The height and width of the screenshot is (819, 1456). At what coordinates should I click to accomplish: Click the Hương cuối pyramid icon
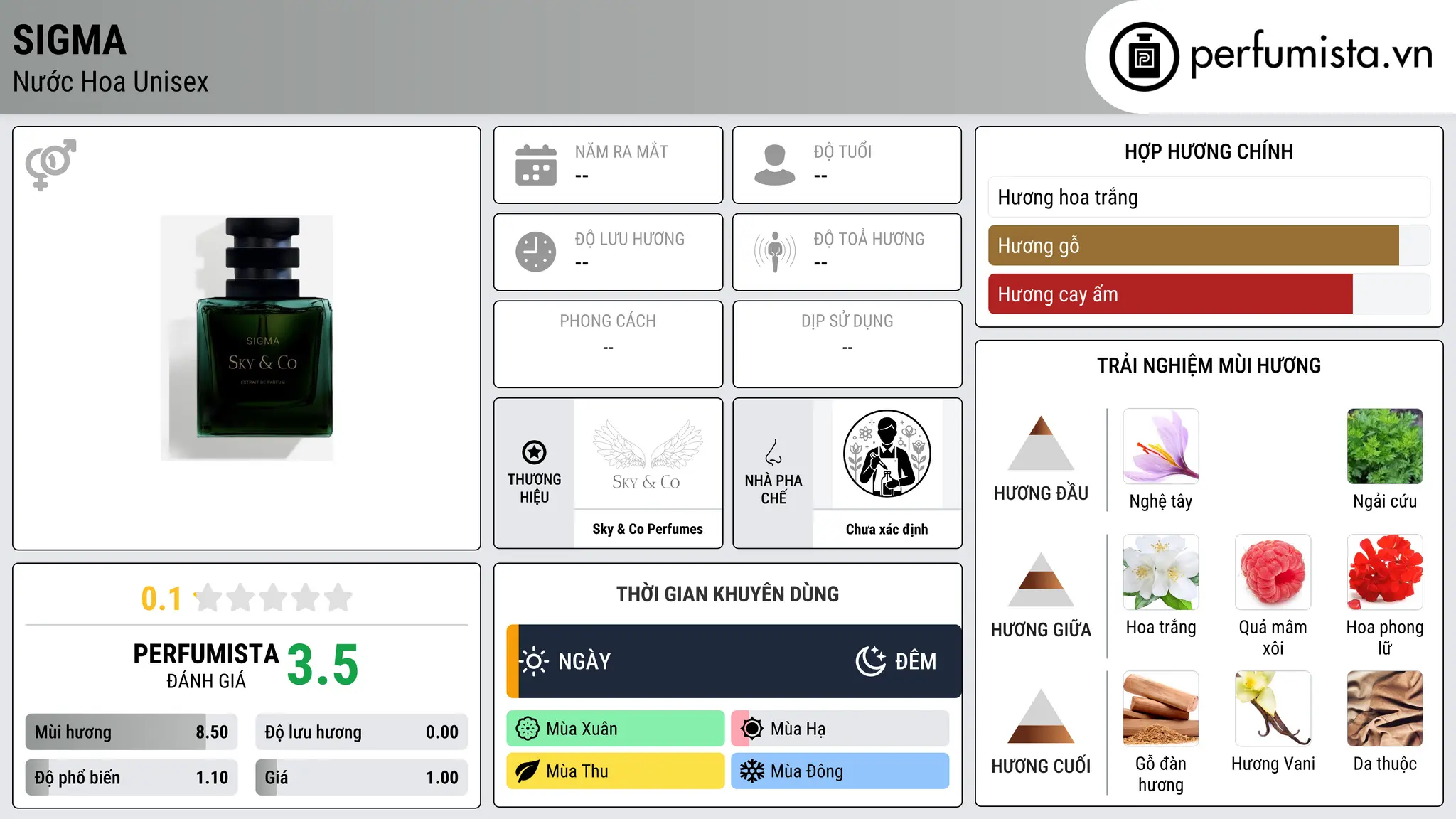[1041, 716]
